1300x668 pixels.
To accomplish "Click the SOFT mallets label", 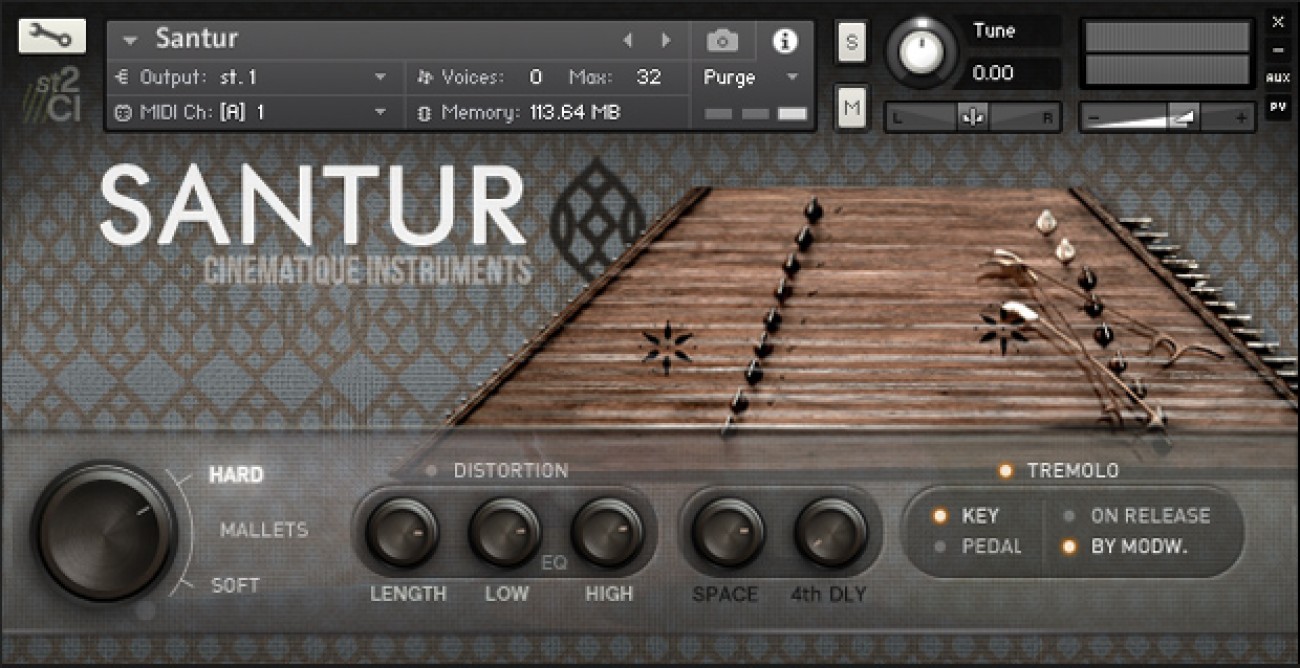I will [x=235, y=586].
